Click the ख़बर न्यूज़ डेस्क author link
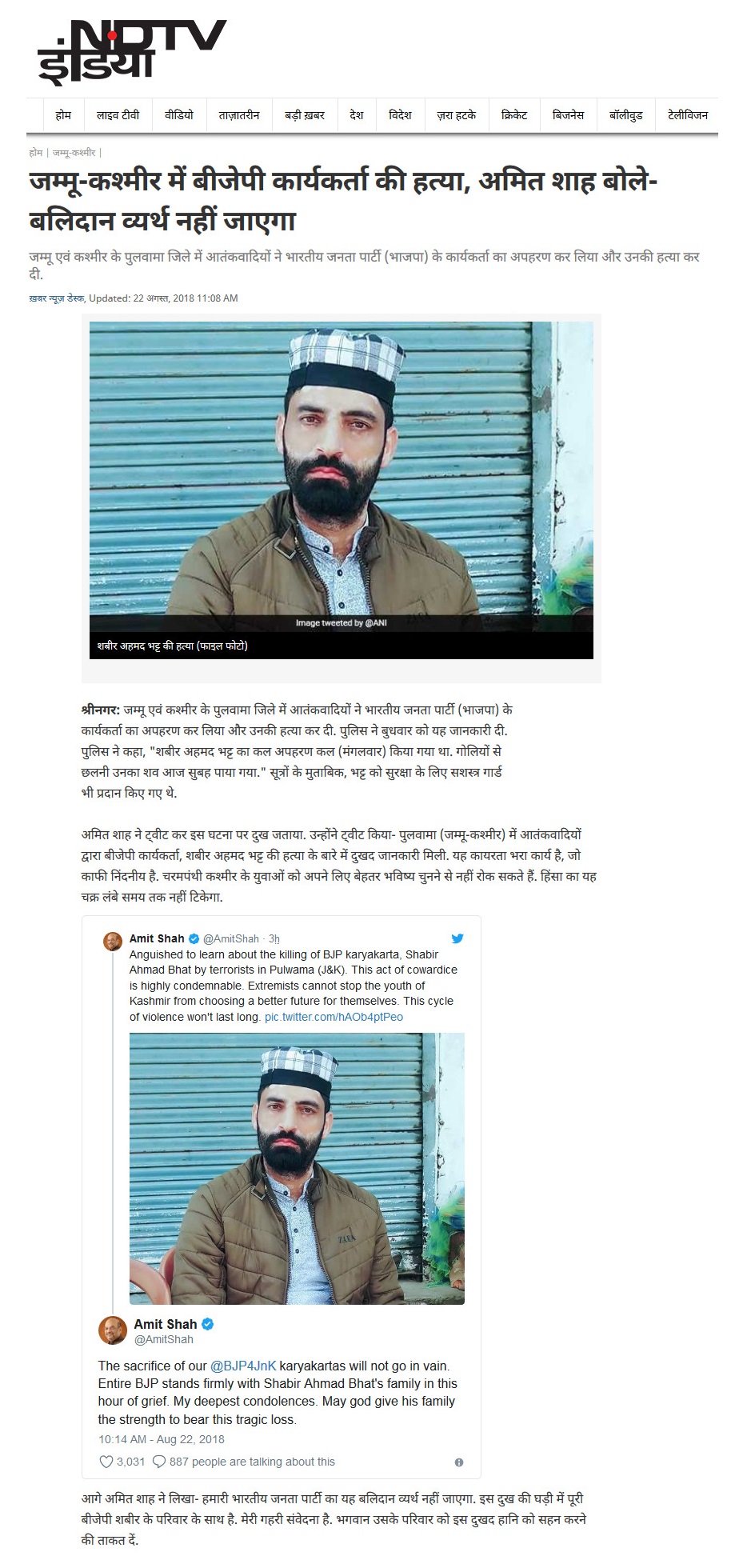Screen dimensions: 735x1568 coord(56,298)
